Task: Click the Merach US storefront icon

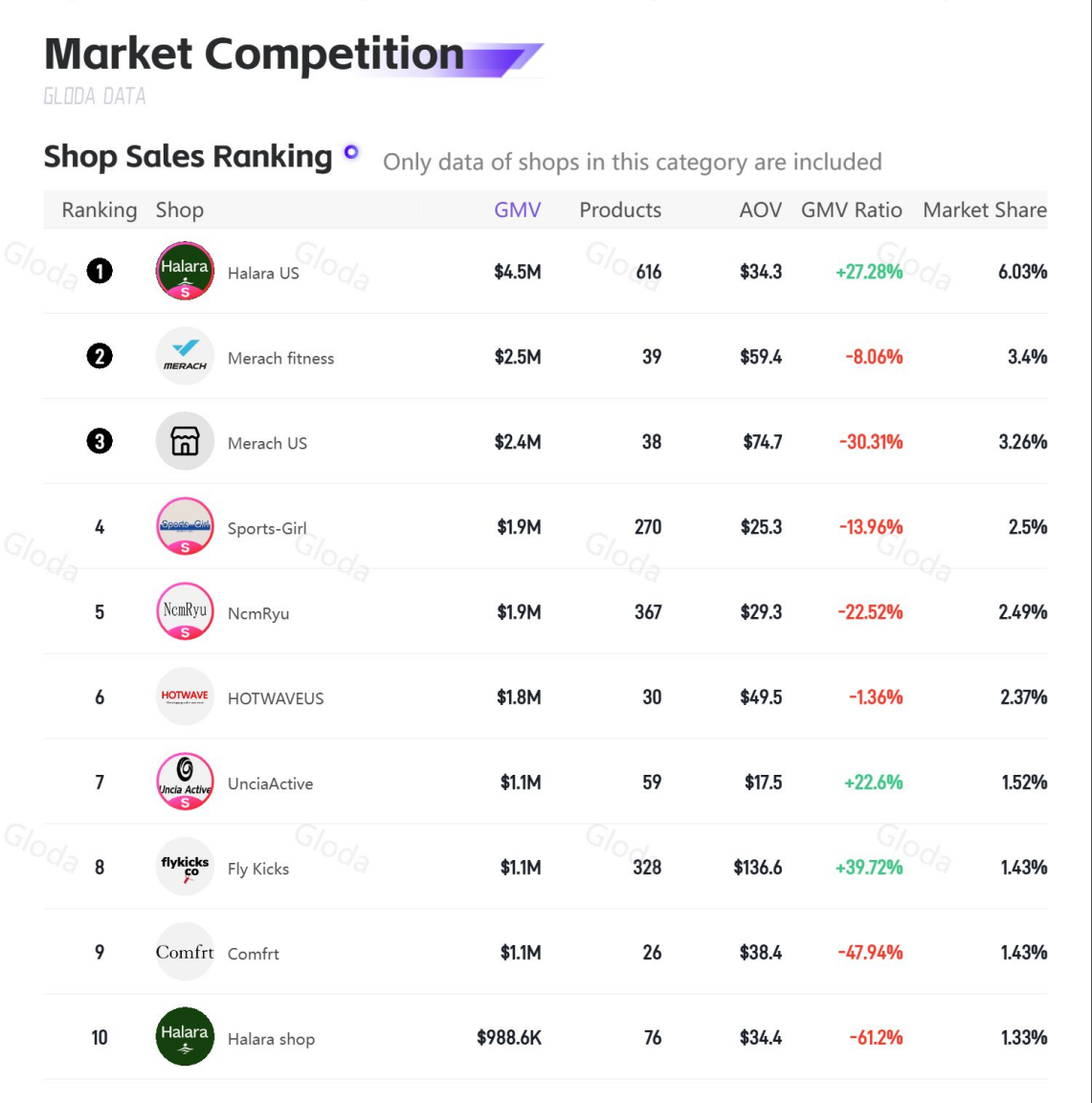Action: tap(185, 441)
